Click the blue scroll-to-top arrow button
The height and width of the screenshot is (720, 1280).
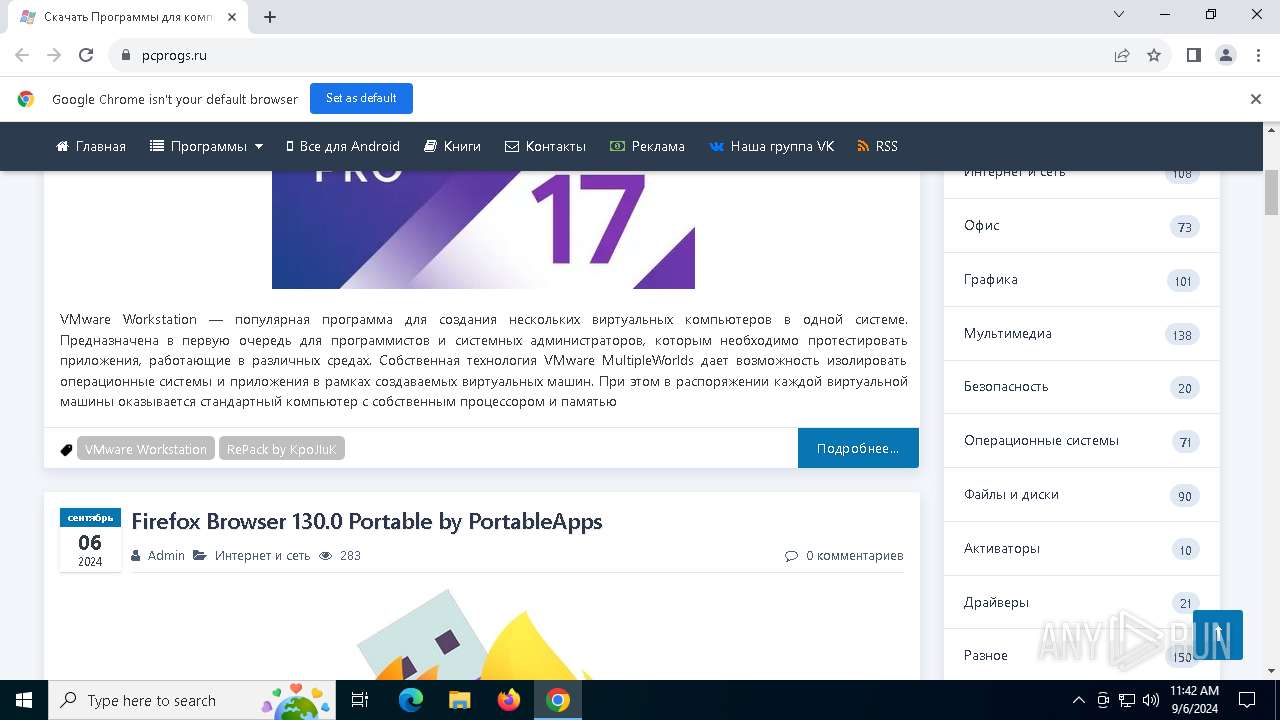pos(1218,635)
